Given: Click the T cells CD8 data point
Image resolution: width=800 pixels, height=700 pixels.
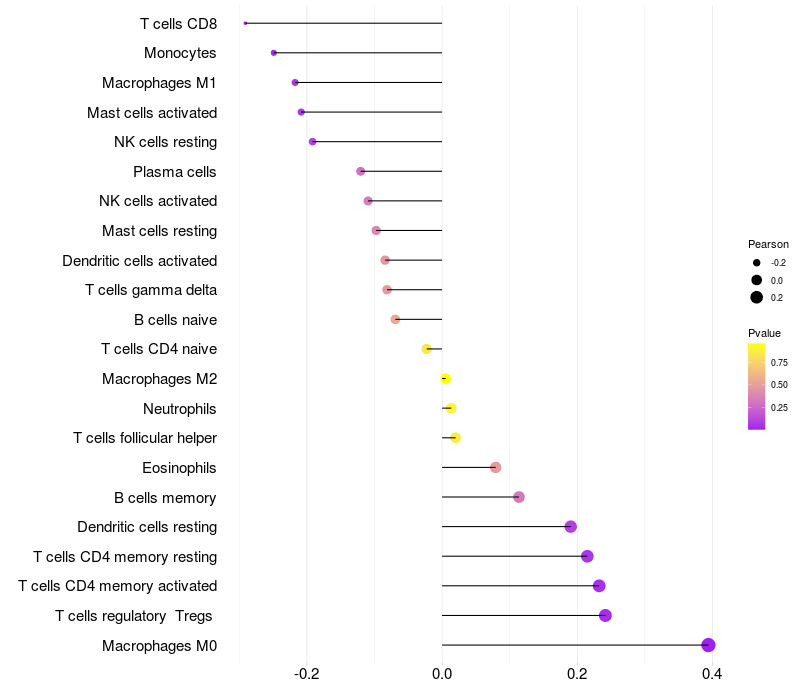Looking at the screenshot, I should 245,23.
